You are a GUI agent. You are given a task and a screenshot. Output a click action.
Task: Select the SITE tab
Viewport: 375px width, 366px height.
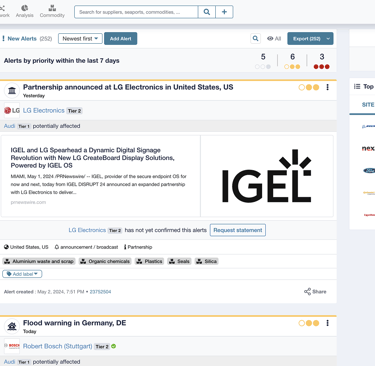pos(368,105)
